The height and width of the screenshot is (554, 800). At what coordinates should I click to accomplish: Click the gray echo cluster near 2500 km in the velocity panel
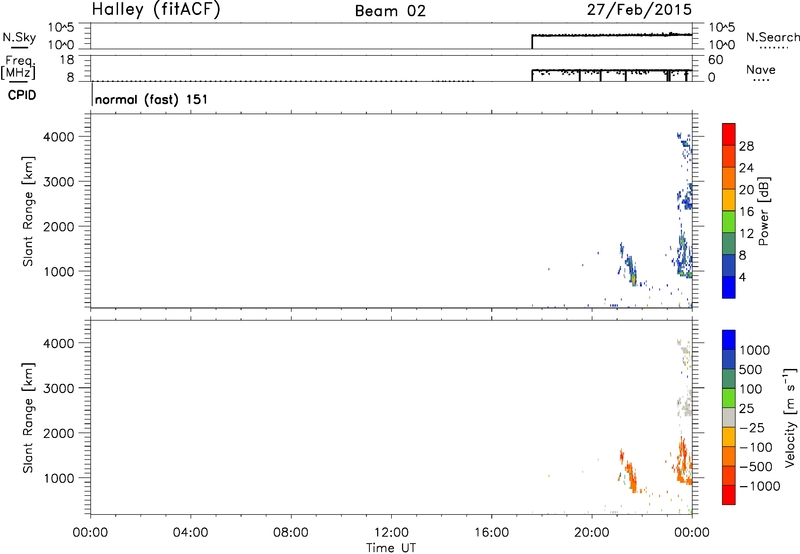[x=686, y=403]
